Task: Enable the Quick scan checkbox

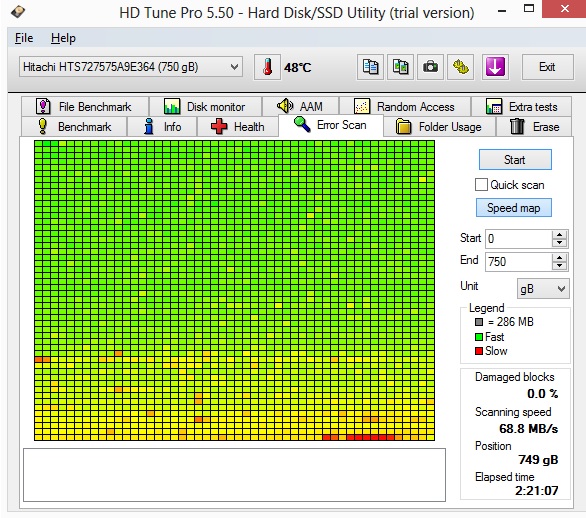Action: coord(481,185)
